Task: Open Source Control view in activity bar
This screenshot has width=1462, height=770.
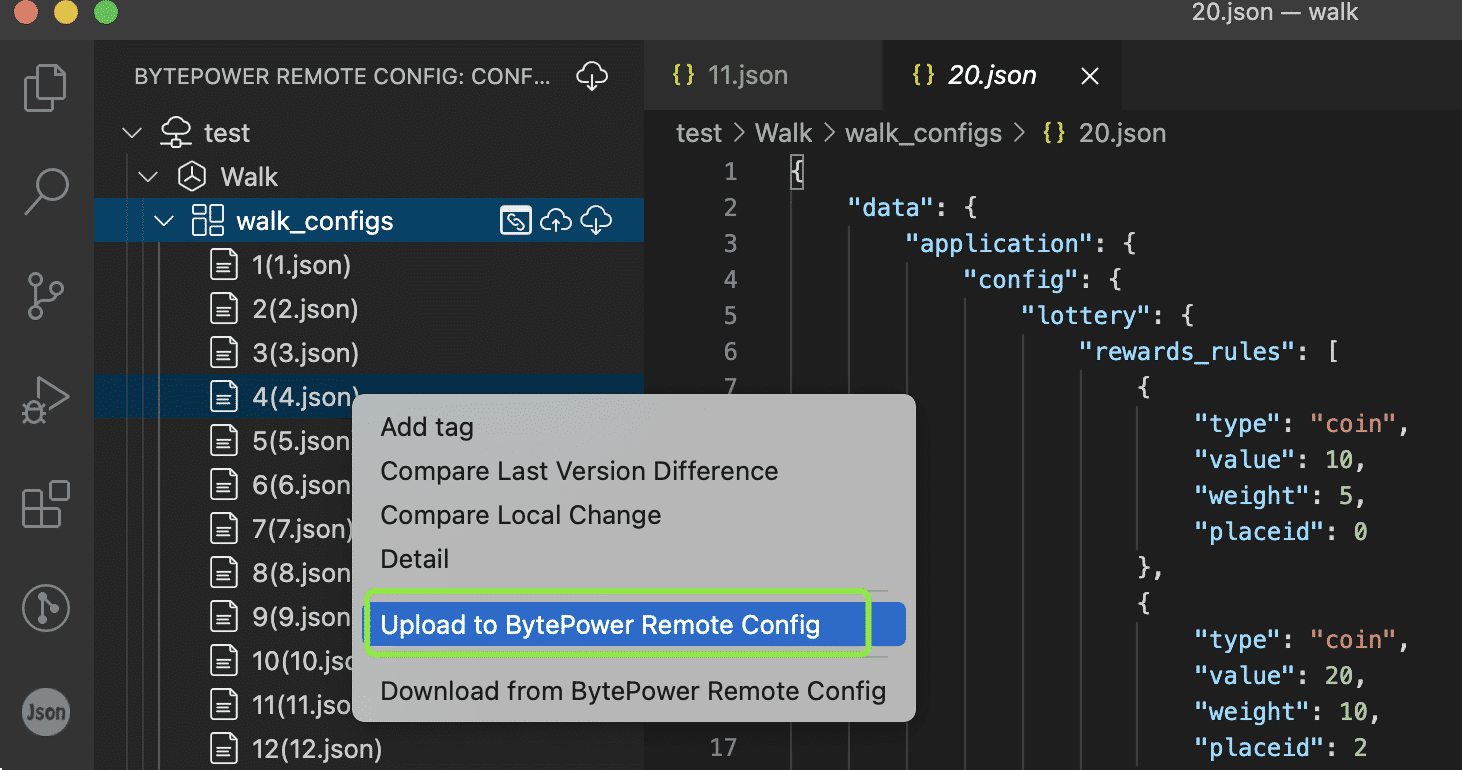Action: tap(45, 297)
